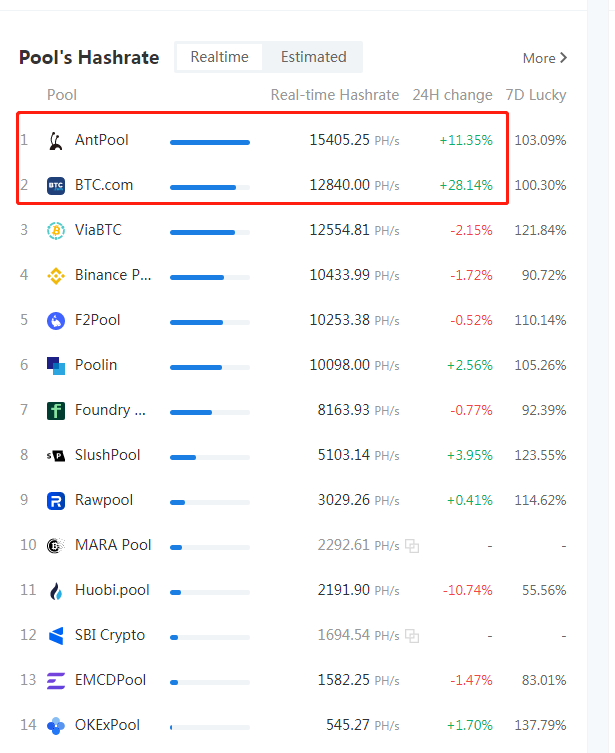Click the 137.79% lucky value for OKExPool
The width and height of the screenshot is (615, 753).
coord(541,725)
